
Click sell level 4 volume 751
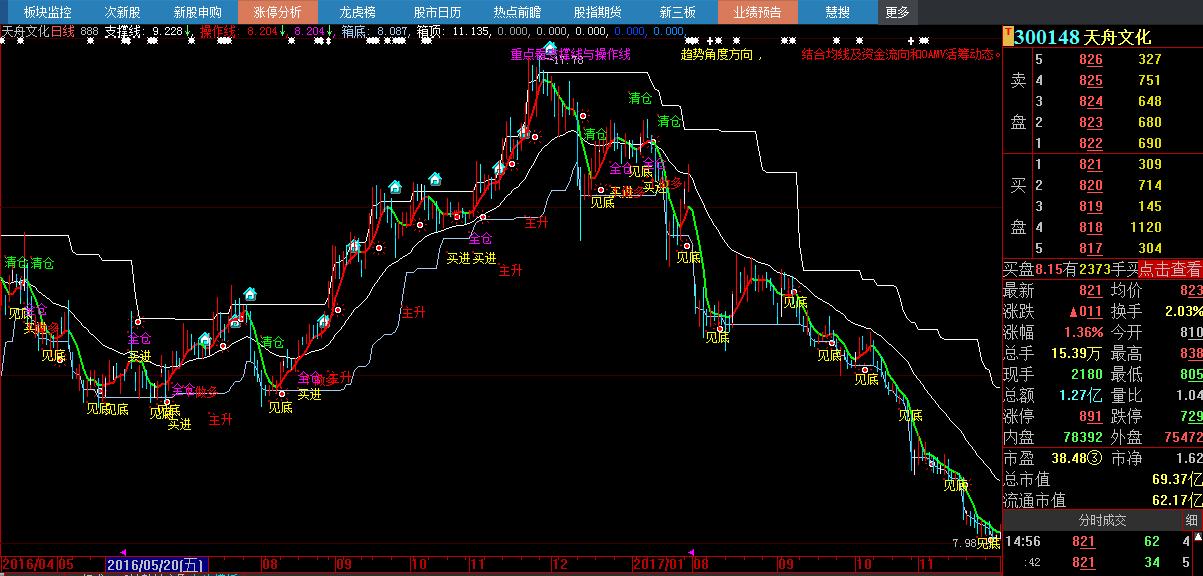tap(1149, 80)
